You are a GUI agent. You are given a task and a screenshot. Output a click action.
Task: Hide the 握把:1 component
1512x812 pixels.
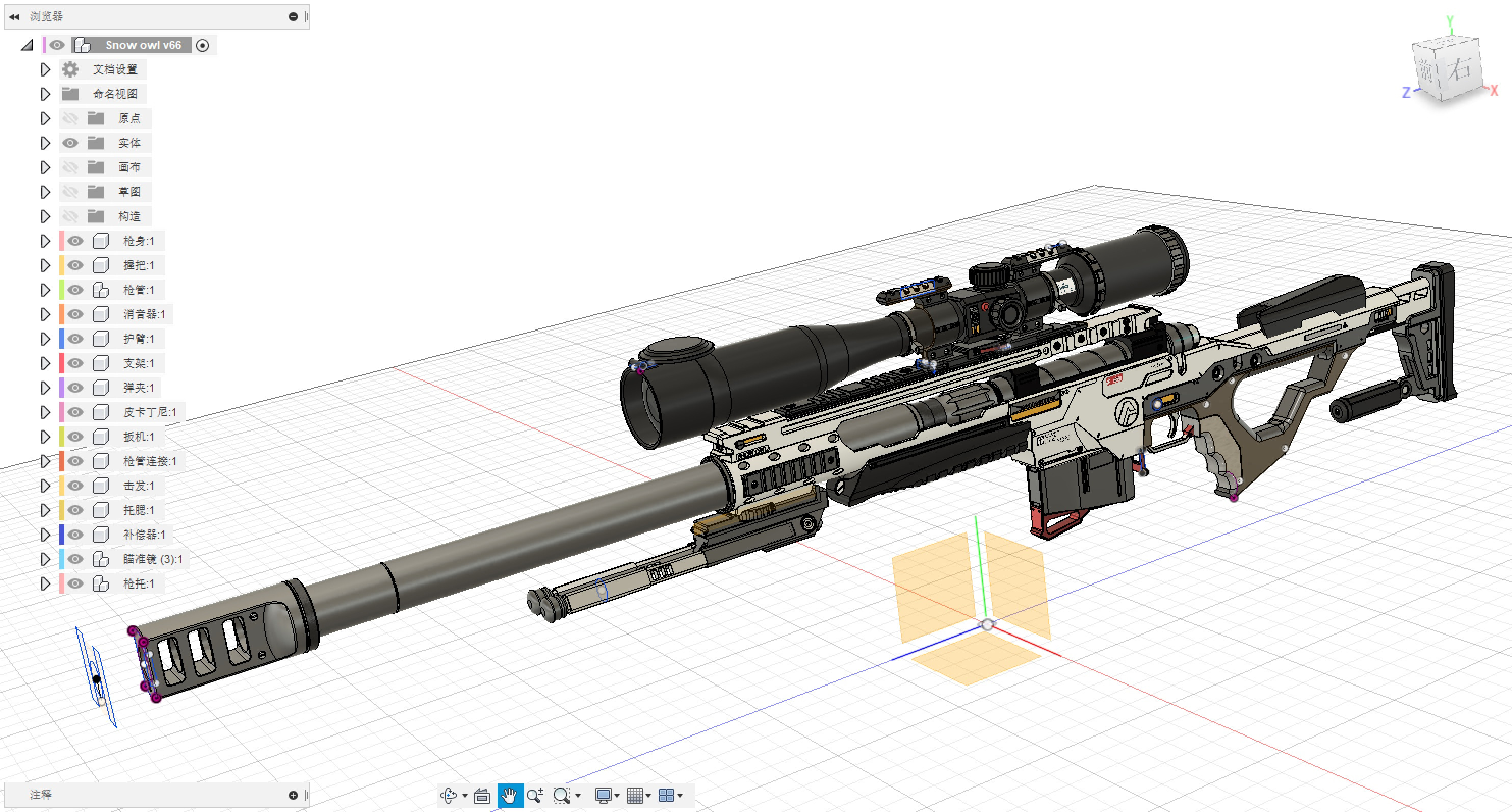coord(75,265)
